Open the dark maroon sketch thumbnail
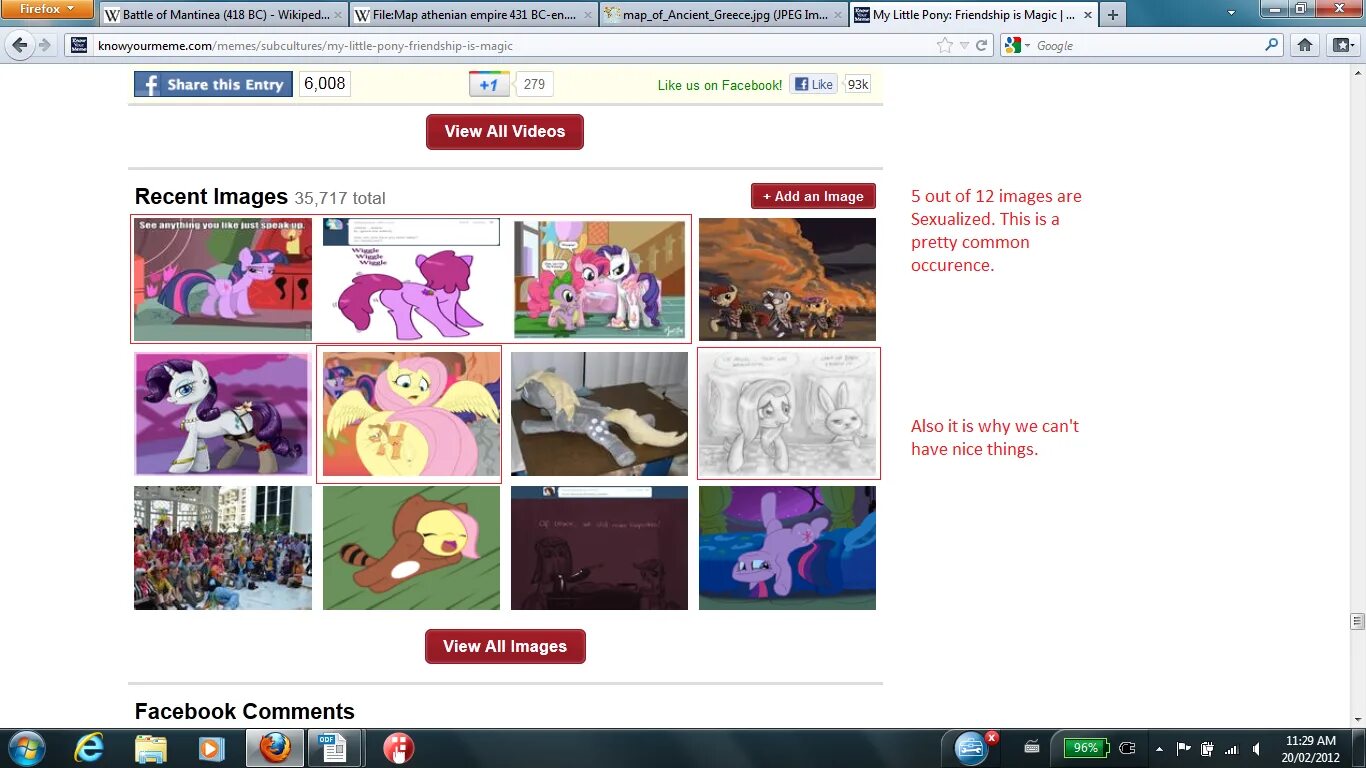The height and width of the screenshot is (768, 1366). (599, 548)
